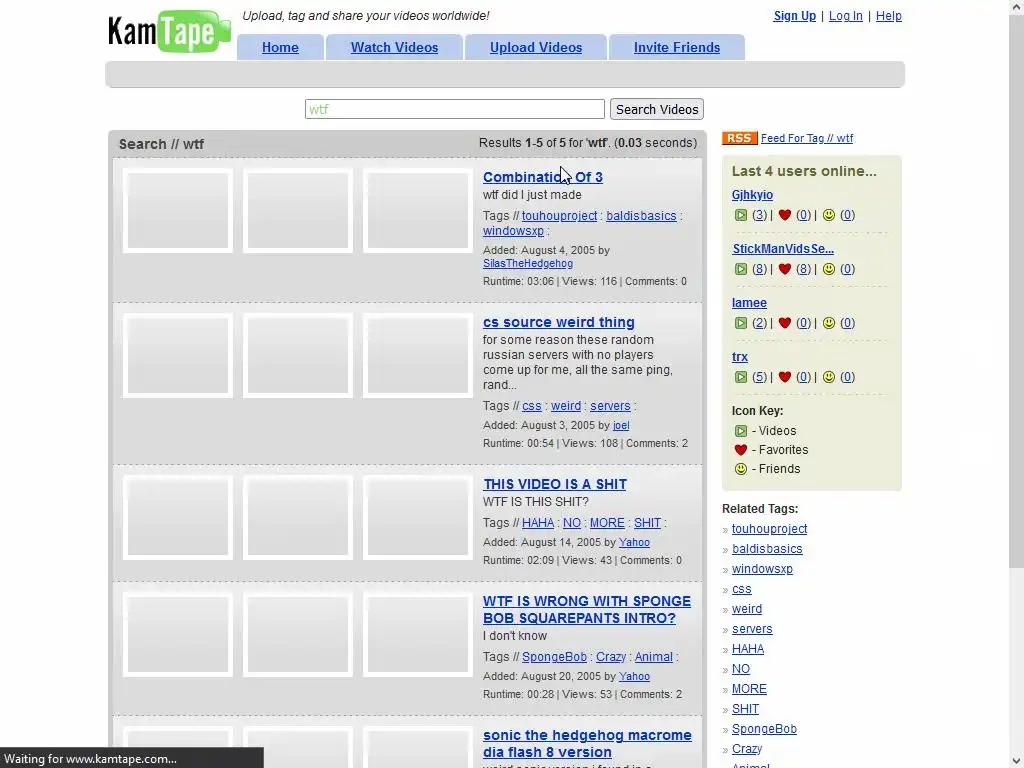This screenshot has width=1024, height=768.
Task: Open the Sponge Bob Squarepants intro video
Action: [586, 610]
